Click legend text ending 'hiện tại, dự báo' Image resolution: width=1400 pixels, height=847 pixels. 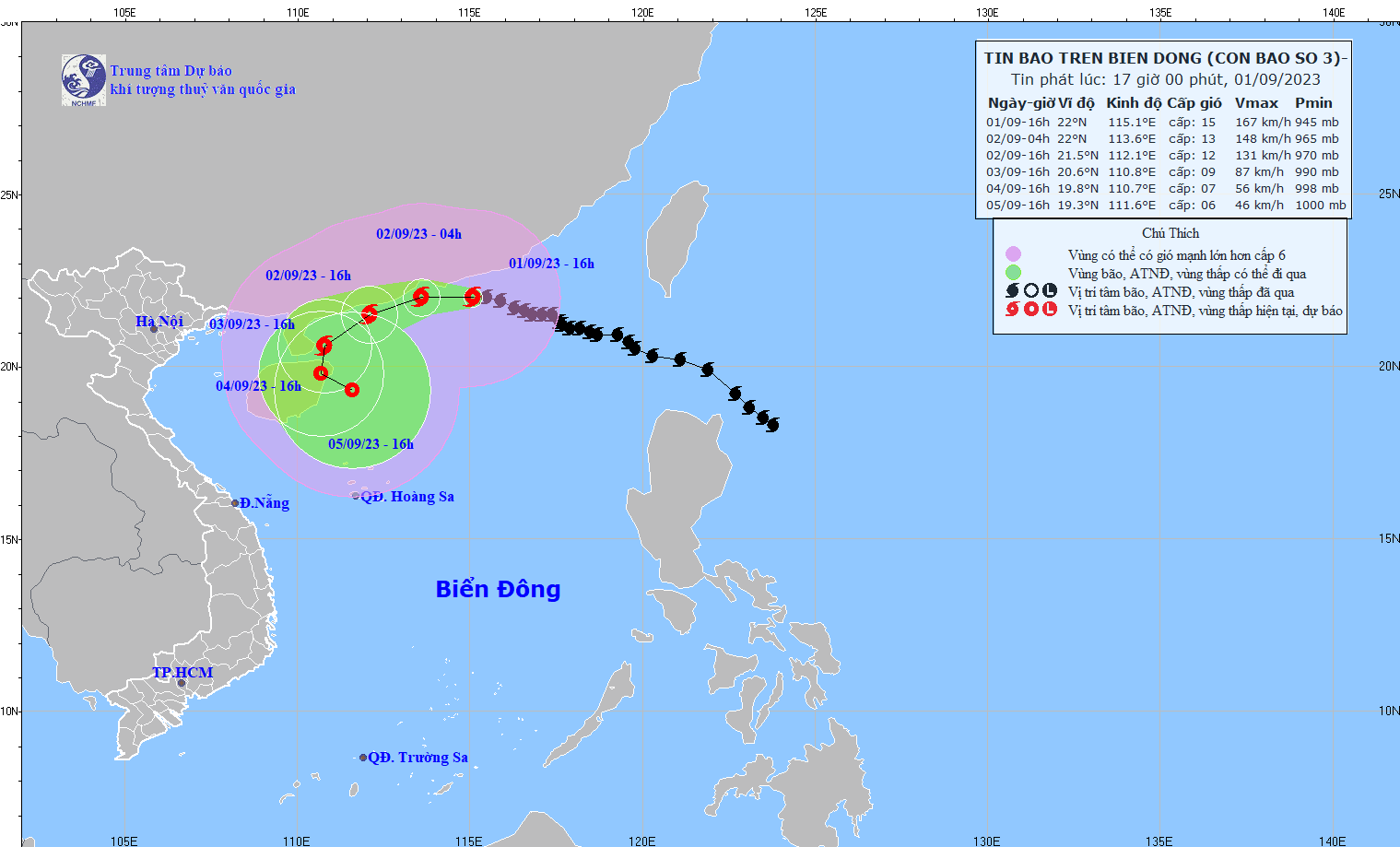1206,311
